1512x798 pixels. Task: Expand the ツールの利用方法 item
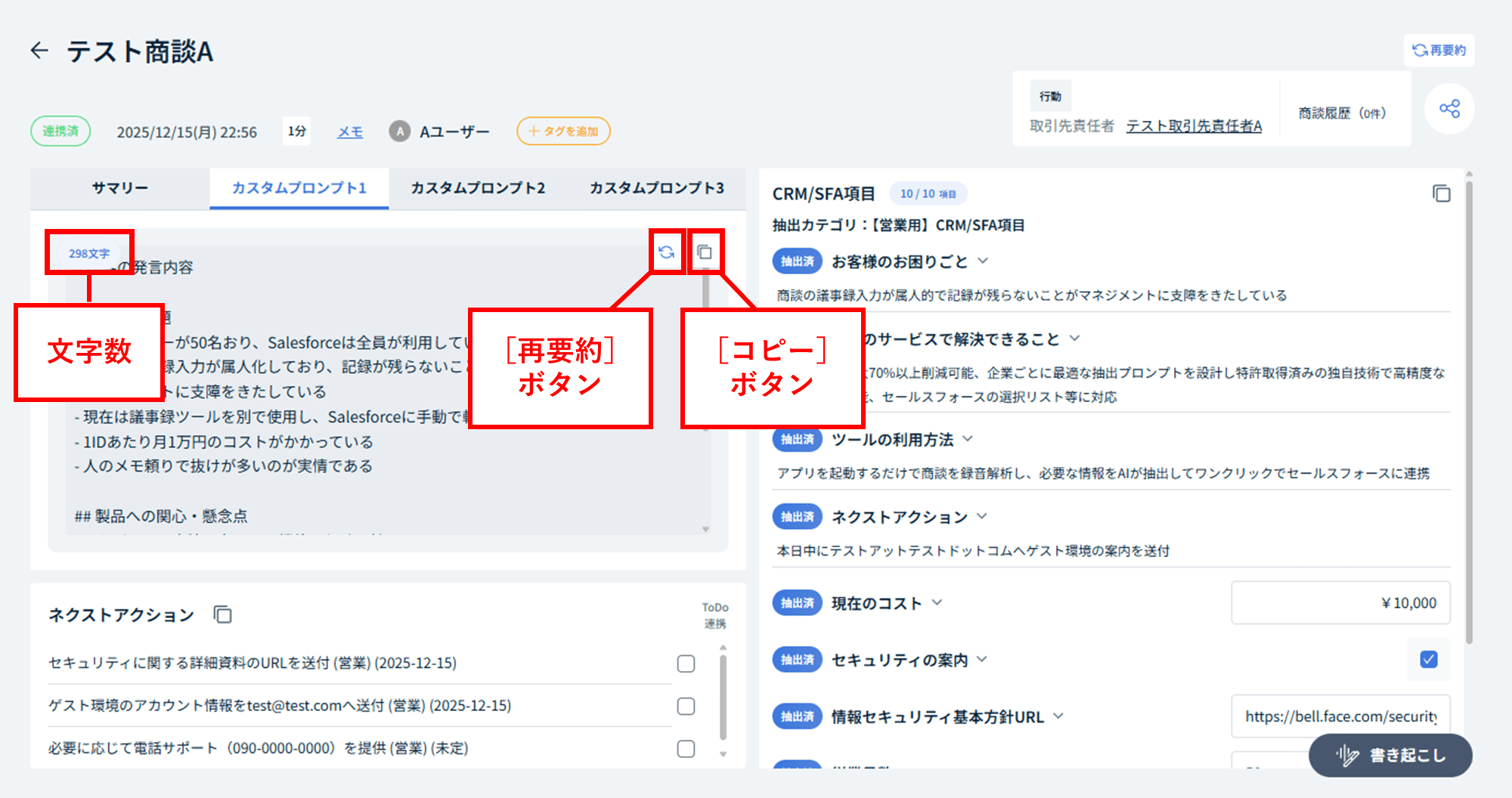click(x=968, y=439)
